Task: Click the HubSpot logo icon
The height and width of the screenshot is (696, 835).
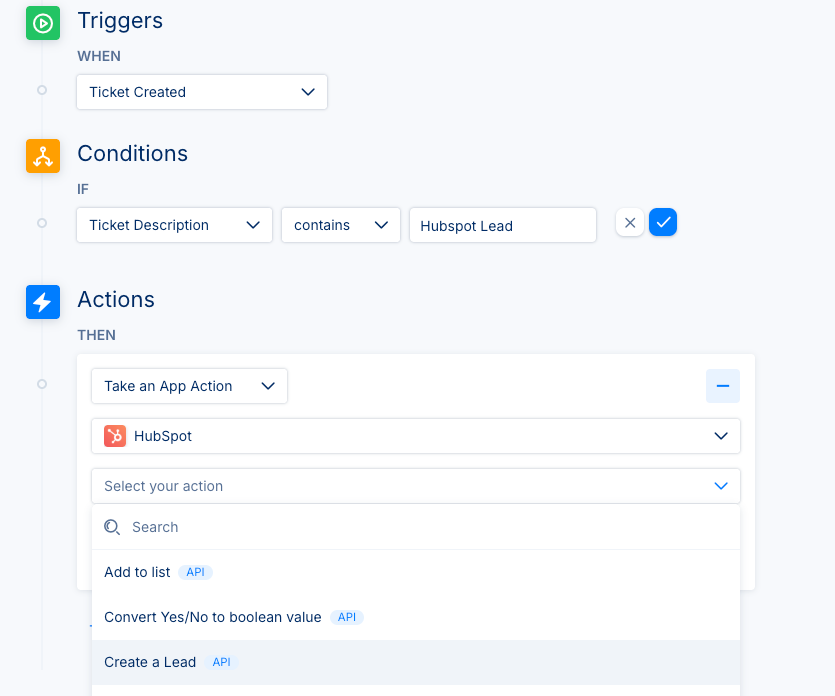Action: [115, 436]
